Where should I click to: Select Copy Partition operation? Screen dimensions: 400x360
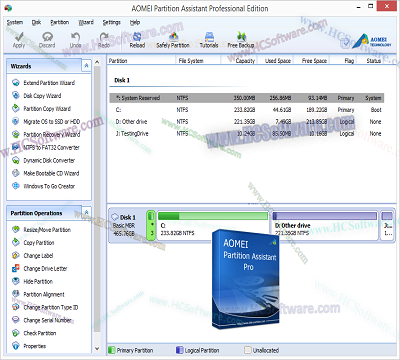point(39,243)
